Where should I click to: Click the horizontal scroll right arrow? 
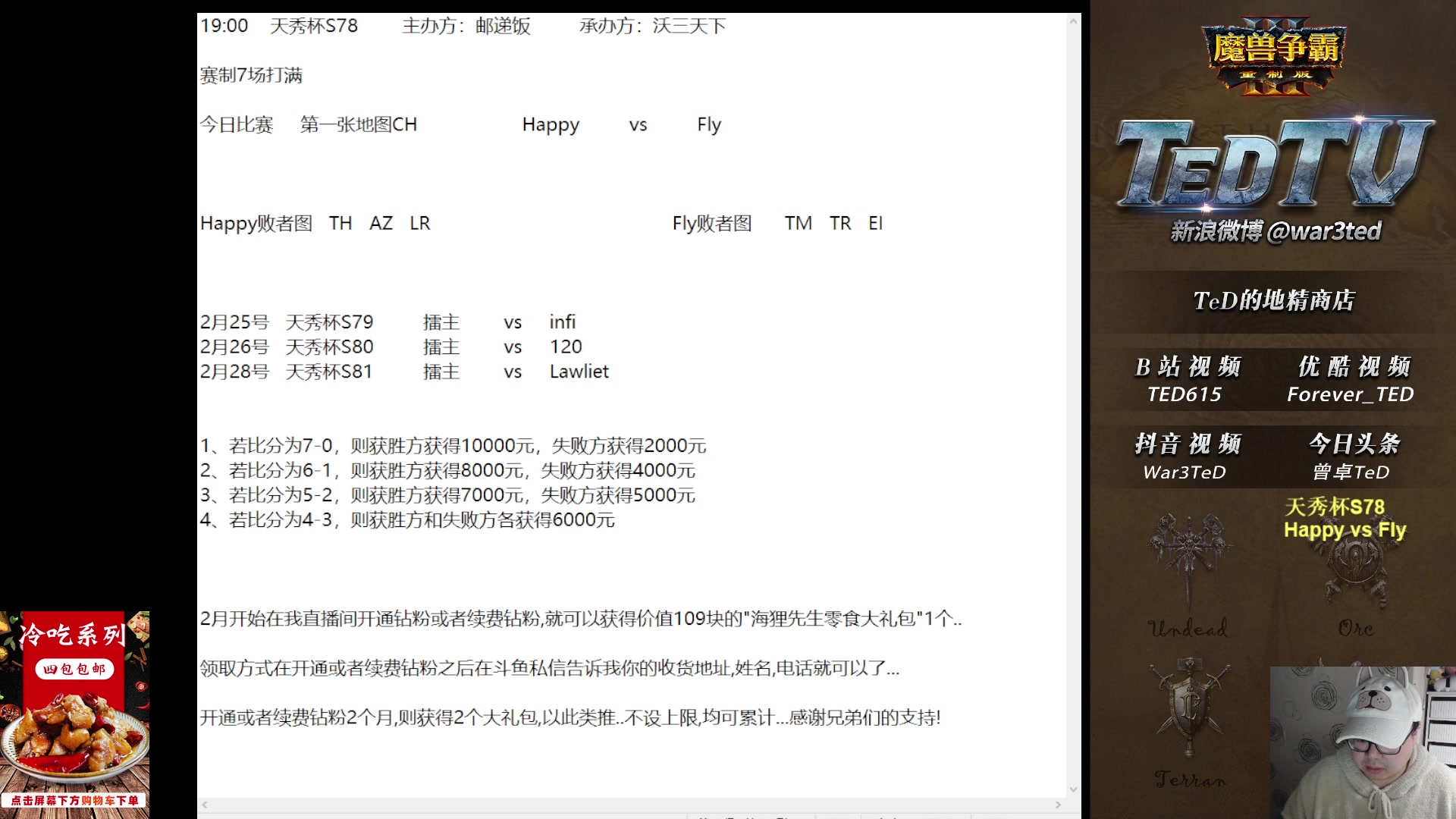1060,805
